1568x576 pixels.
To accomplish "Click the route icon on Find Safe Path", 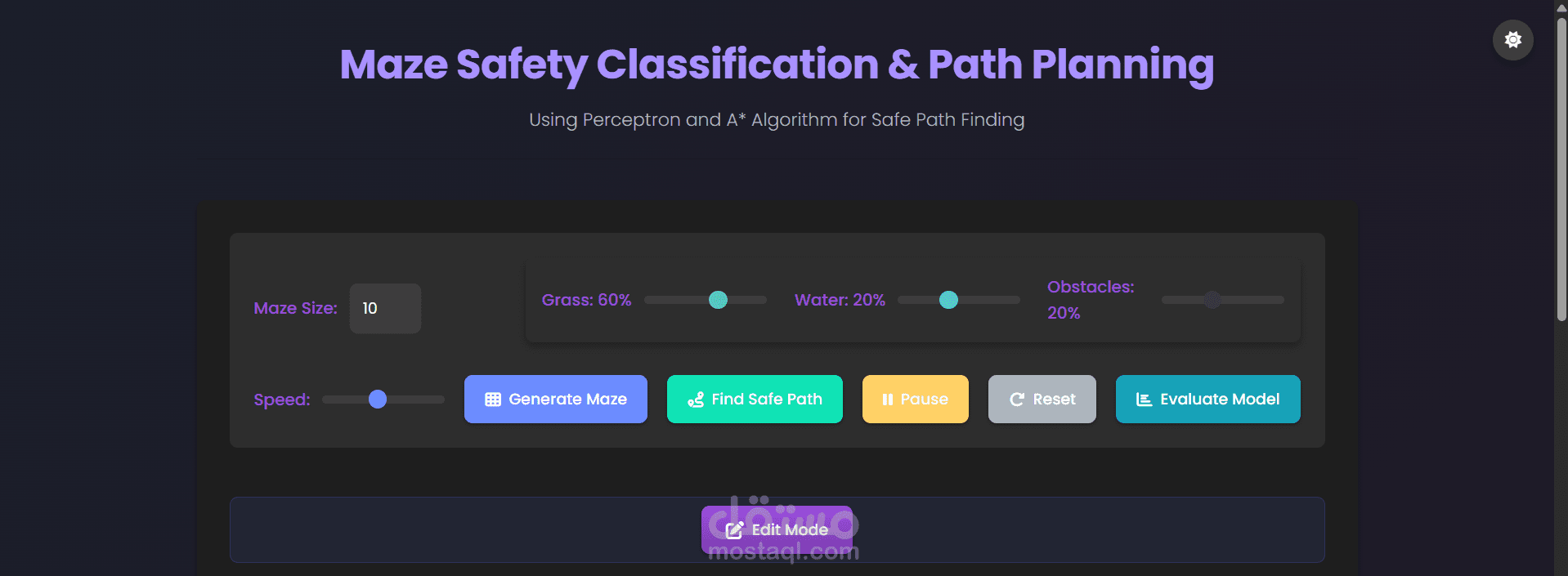I will tap(696, 400).
